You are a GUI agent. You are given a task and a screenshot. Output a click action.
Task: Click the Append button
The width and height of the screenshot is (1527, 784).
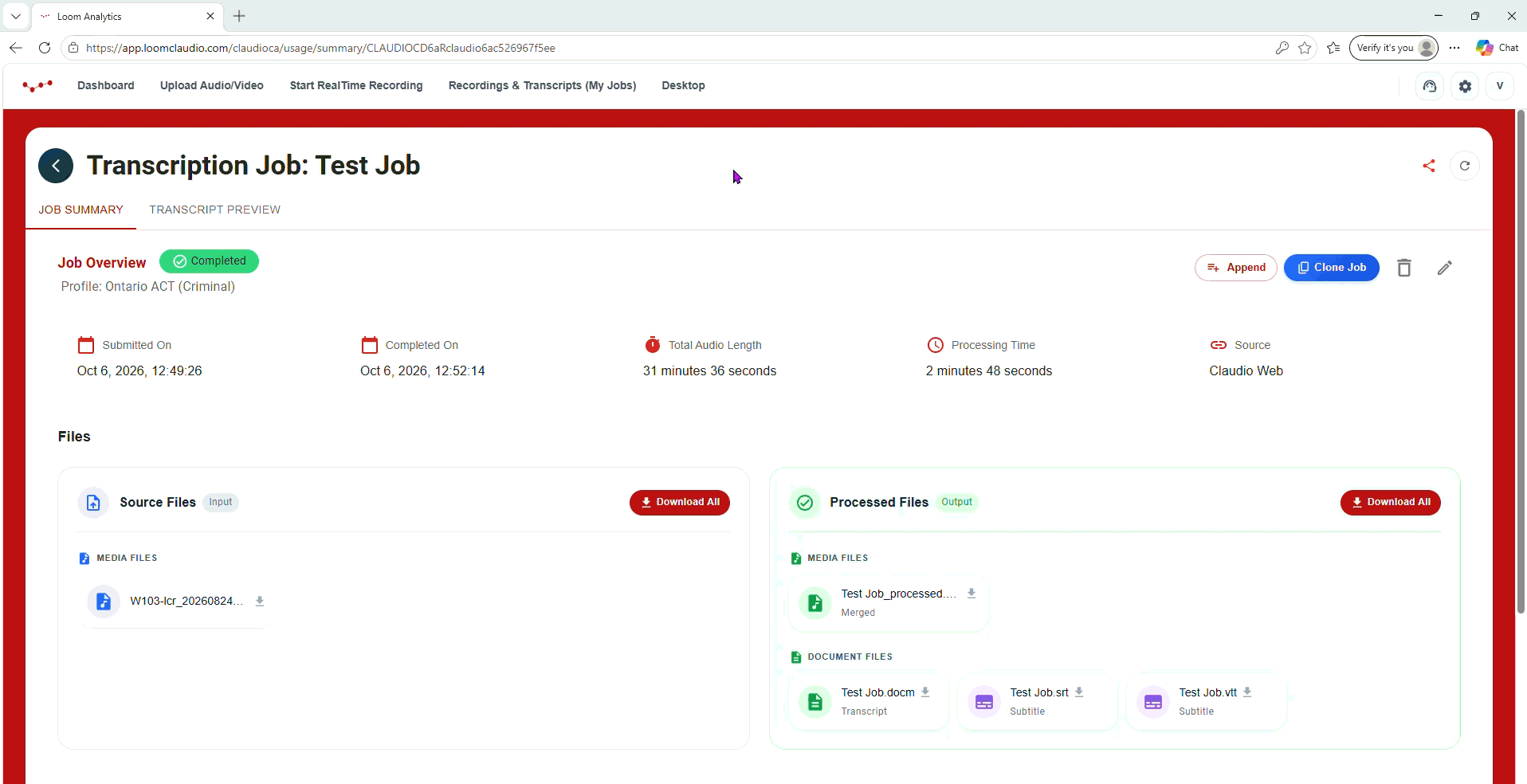[x=1236, y=268]
